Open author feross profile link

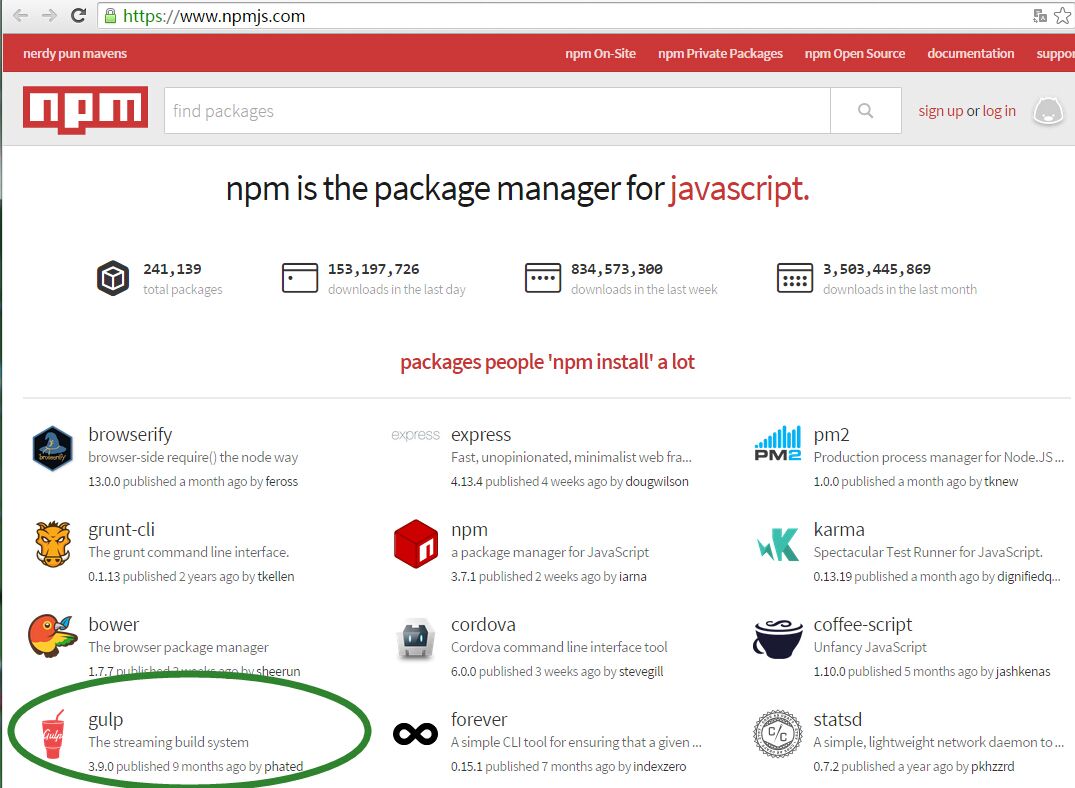pos(282,481)
